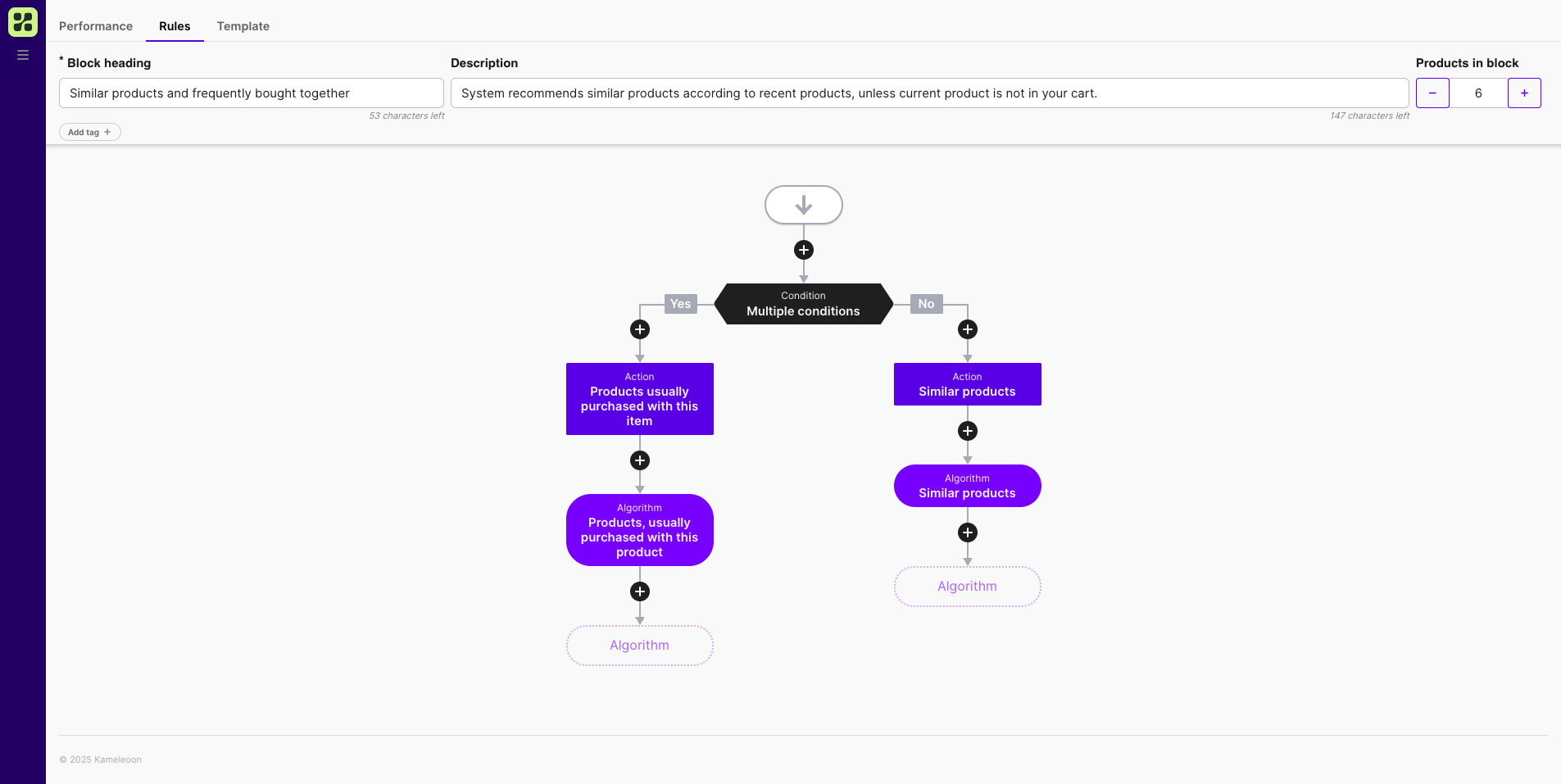Click plus icon above Multiple conditions node

coord(803,250)
